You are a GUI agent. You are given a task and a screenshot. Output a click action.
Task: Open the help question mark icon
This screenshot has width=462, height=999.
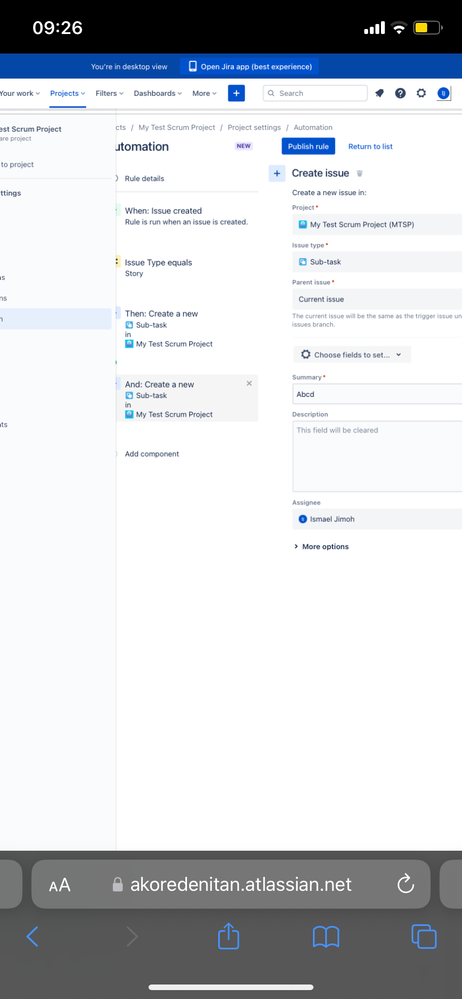(400, 93)
